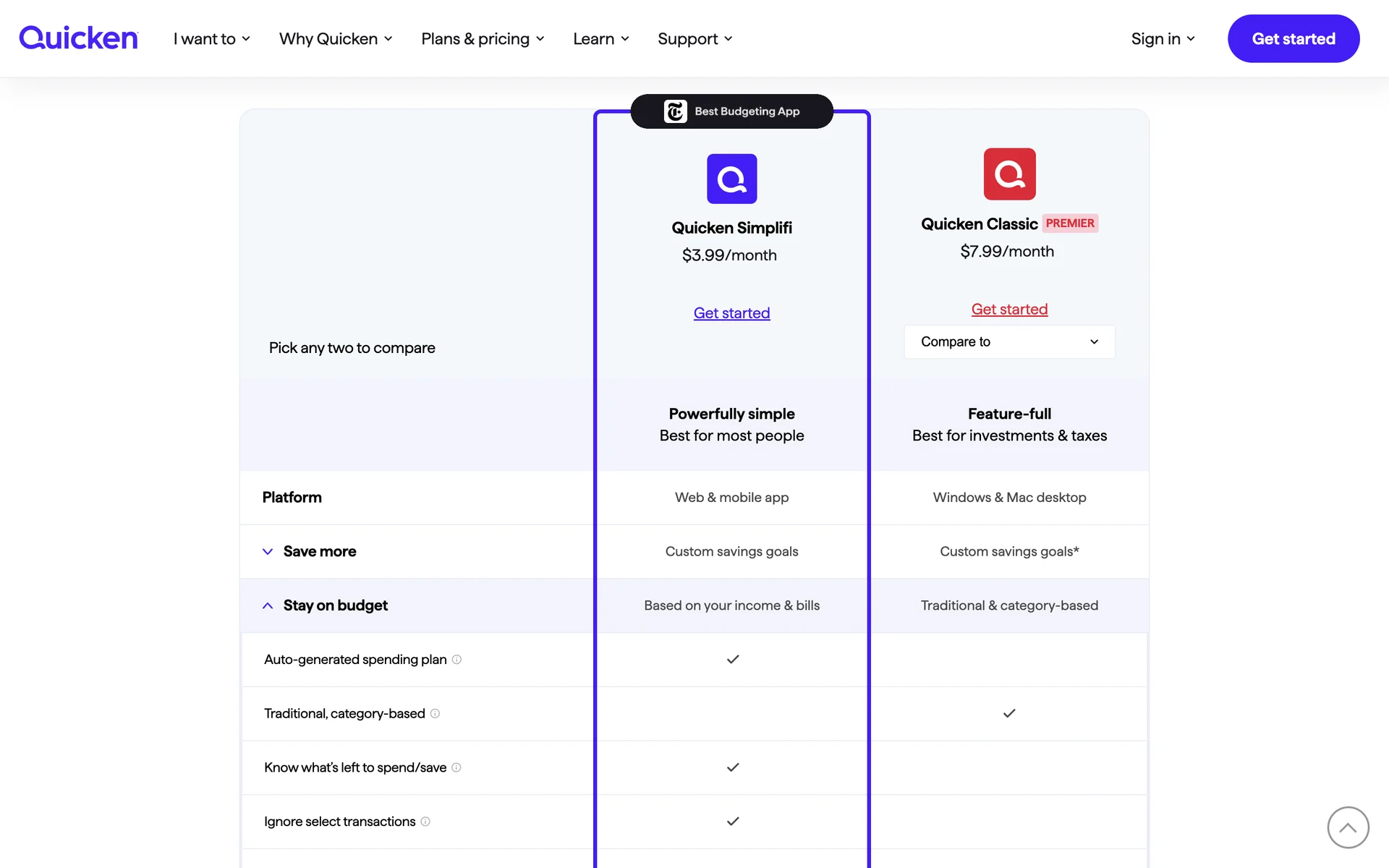Click the Best Budgeting App badge

coord(731,111)
